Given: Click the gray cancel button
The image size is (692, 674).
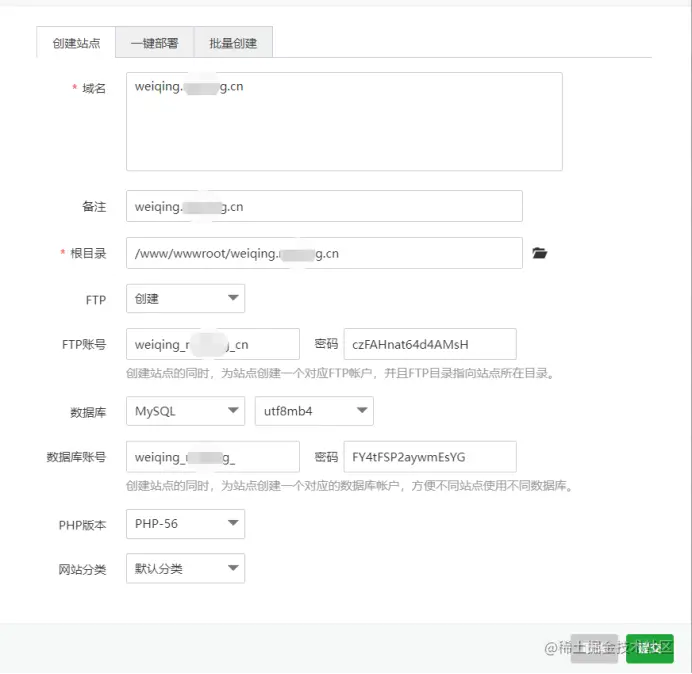Looking at the screenshot, I should point(594,648).
